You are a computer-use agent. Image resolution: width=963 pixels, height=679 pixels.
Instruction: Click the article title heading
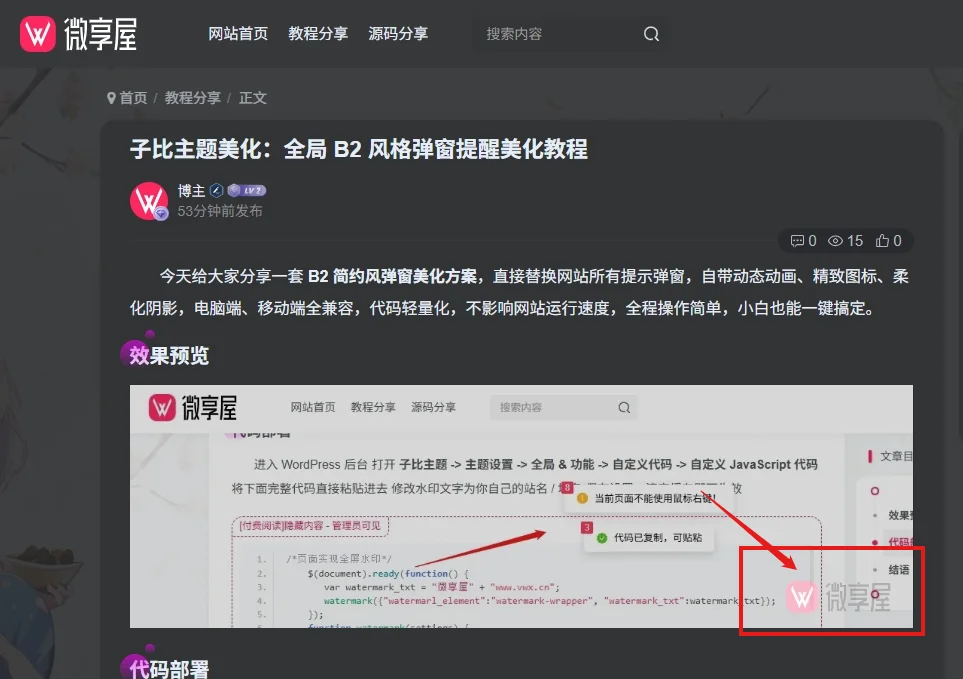[x=359, y=149]
